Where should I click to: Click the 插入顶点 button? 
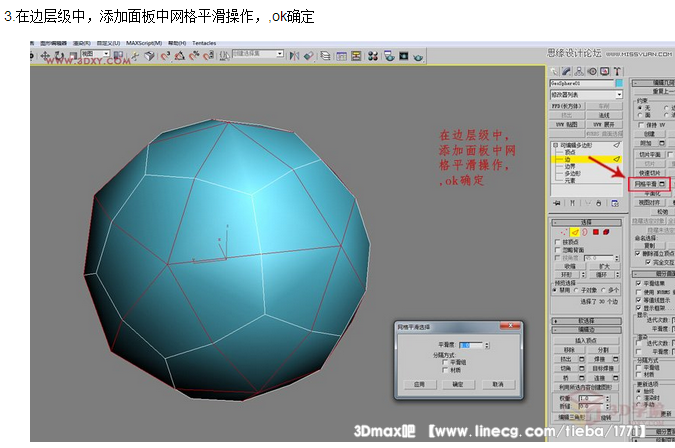[x=586, y=341]
